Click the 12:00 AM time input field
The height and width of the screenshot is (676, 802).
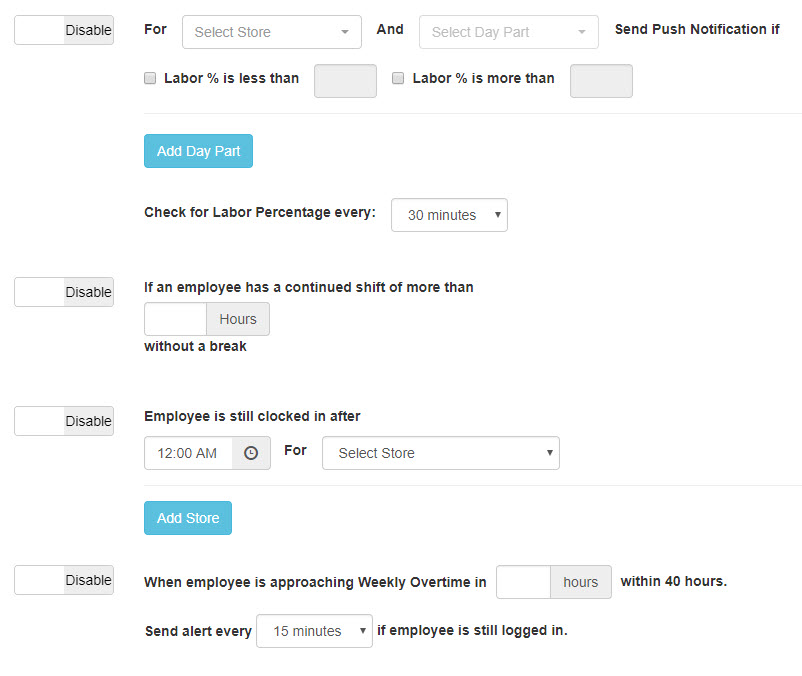pyautogui.click(x=189, y=453)
